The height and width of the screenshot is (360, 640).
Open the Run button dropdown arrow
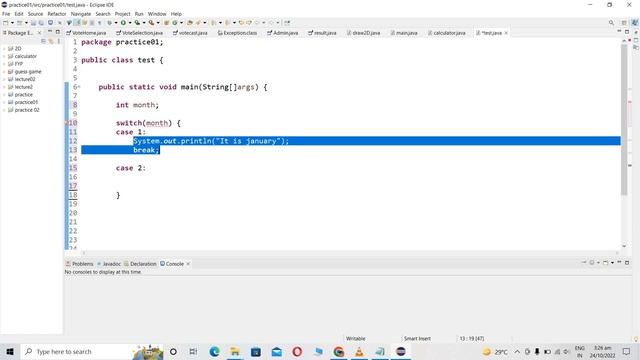coord(129,22)
